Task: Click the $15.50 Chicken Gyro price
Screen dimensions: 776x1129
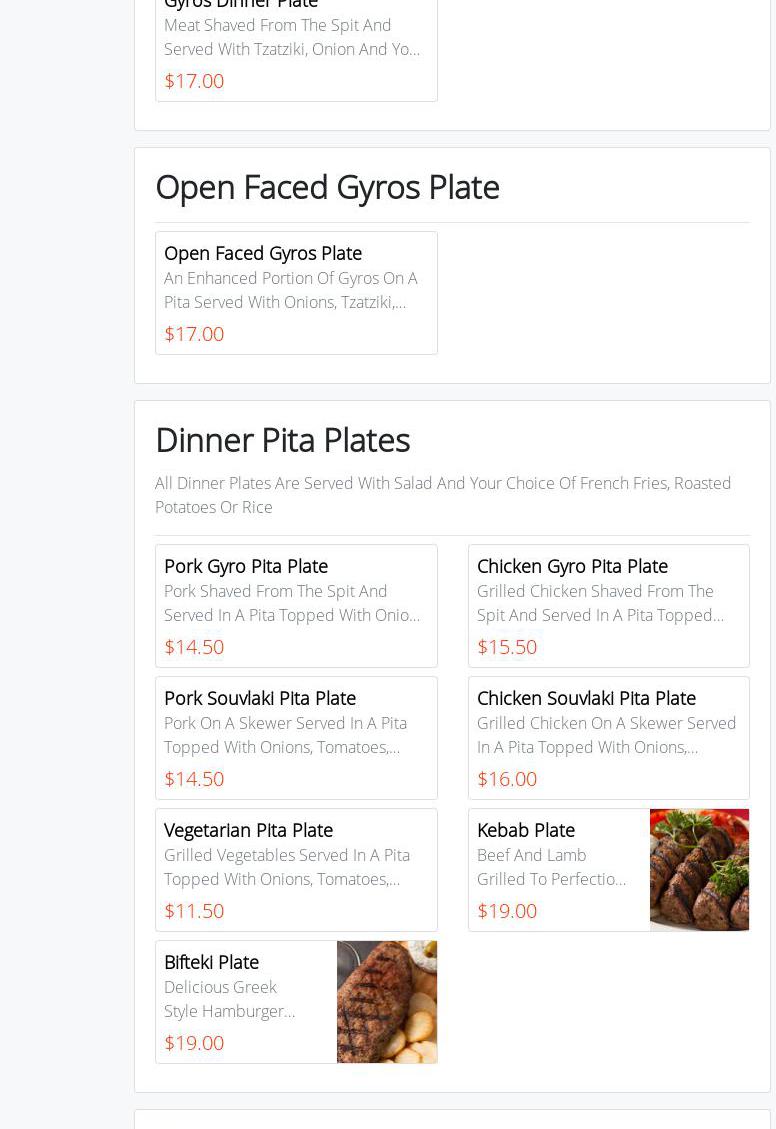Action: 507,647
